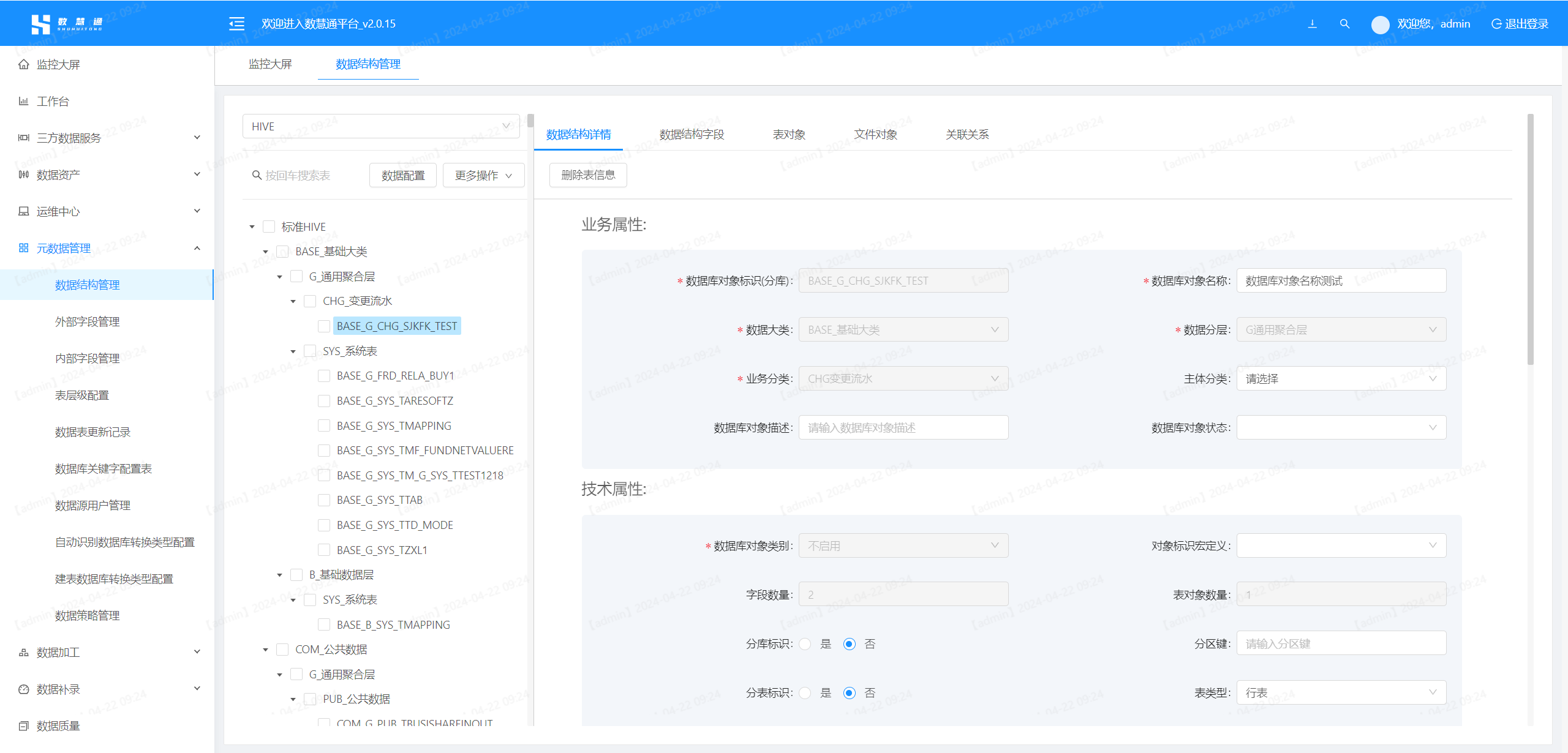Open the HIVE database type dropdown
The height and width of the screenshot is (753, 1568).
[381, 126]
